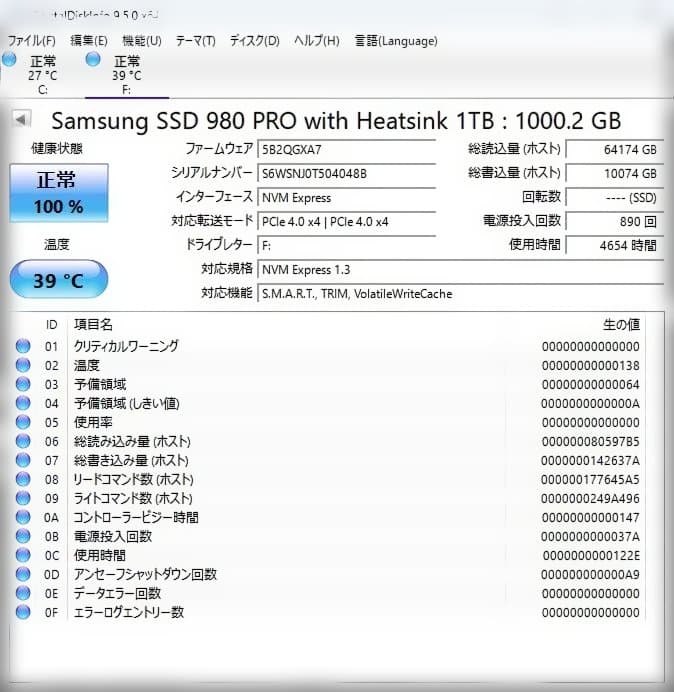Viewport: 674px width, 692px height.
Task: Click the 正常 100 % health status button
Action: 59,193
